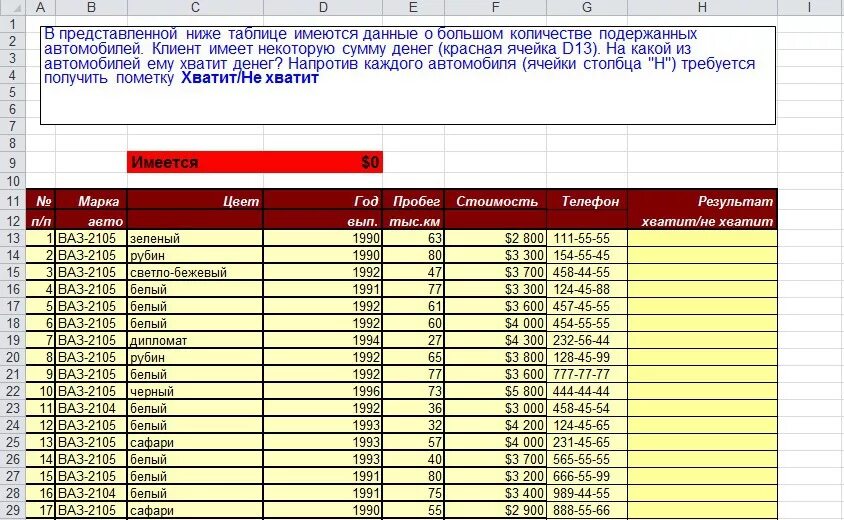Click the 'сафари' cell in row 25
This screenshot has width=844, height=520.
(195, 442)
